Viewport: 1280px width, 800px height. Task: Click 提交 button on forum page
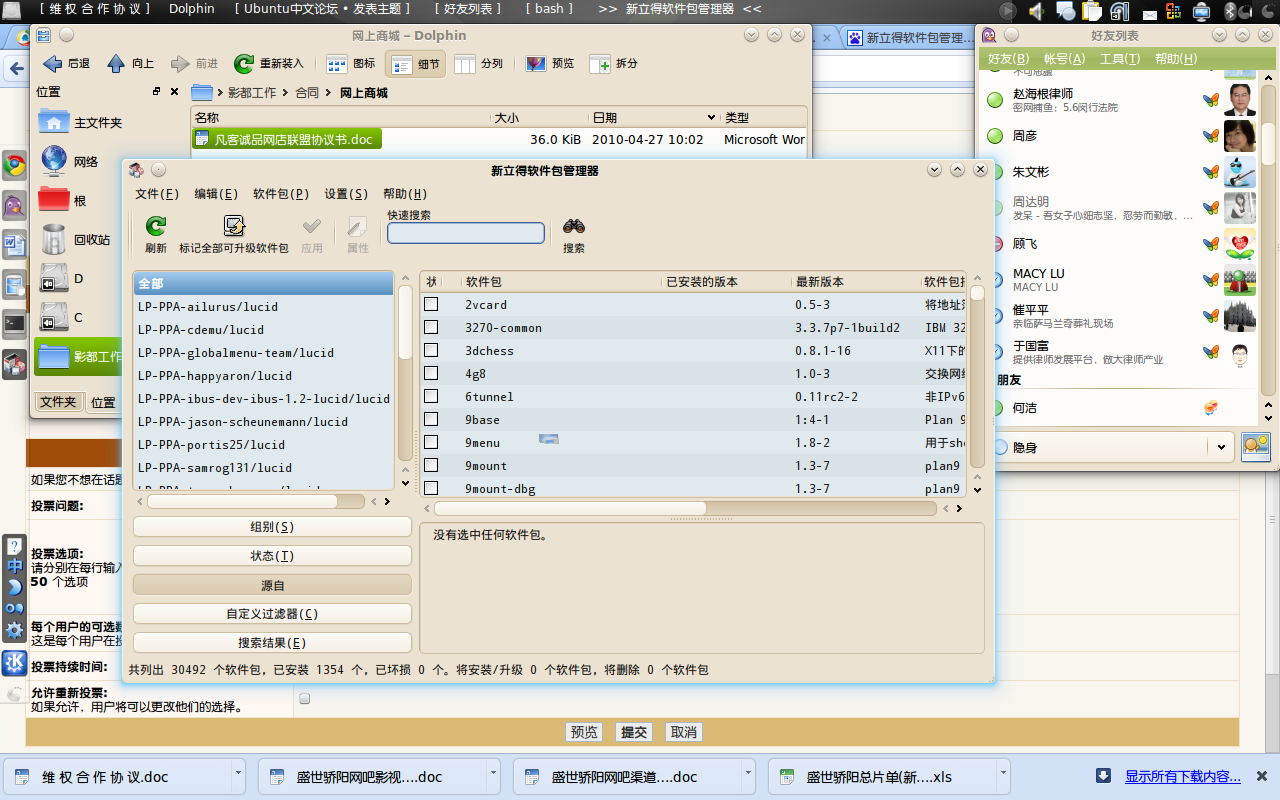(634, 732)
